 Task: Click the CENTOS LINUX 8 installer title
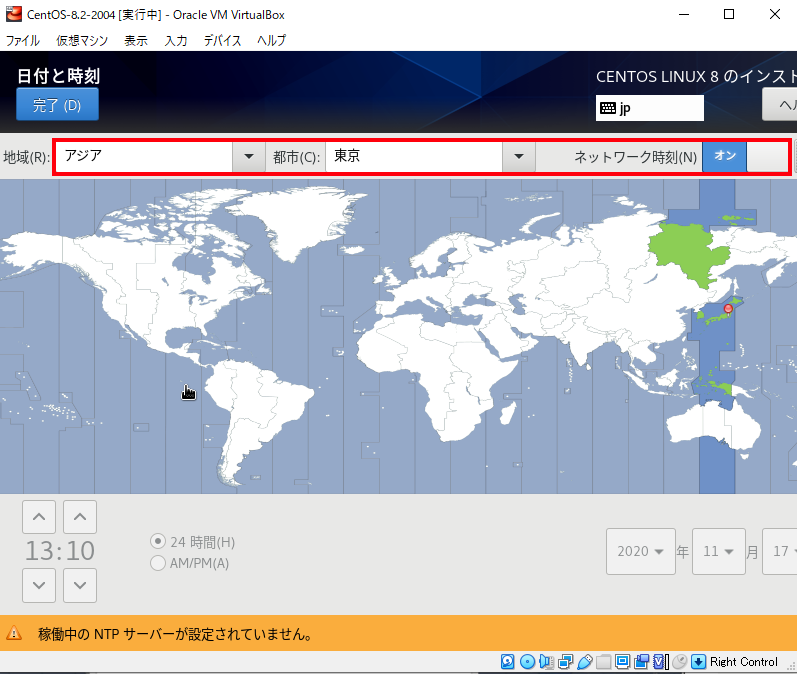coord(696,77)
